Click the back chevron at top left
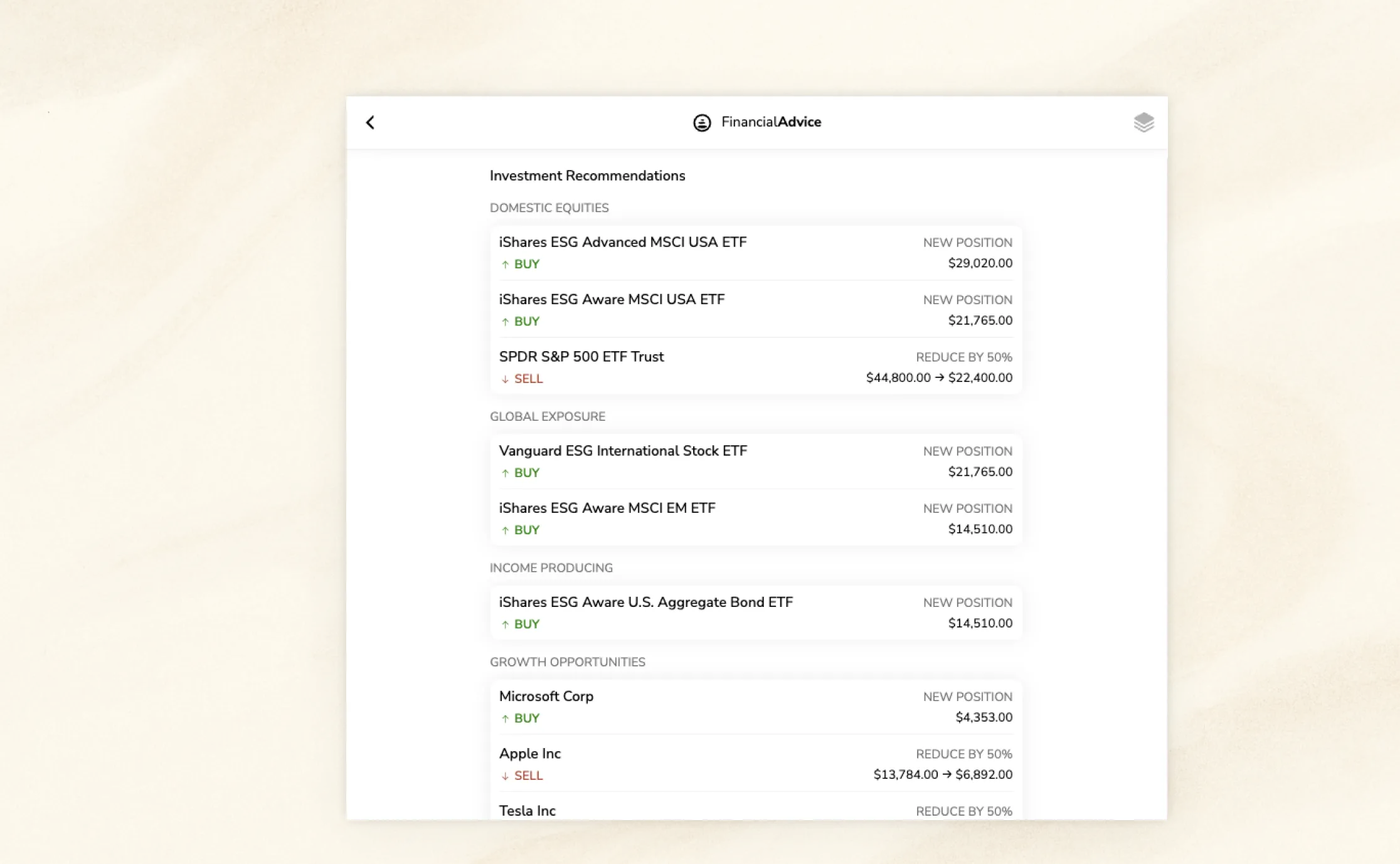 coord(370,123)
